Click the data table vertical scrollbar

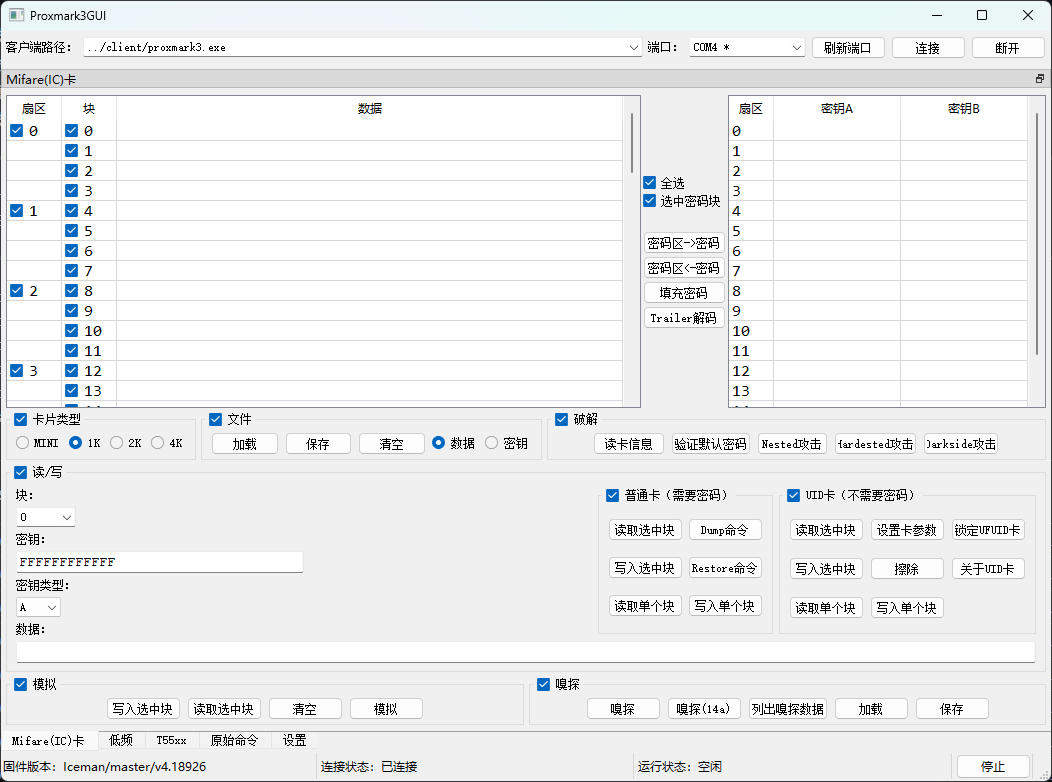[x=631, y=143]
